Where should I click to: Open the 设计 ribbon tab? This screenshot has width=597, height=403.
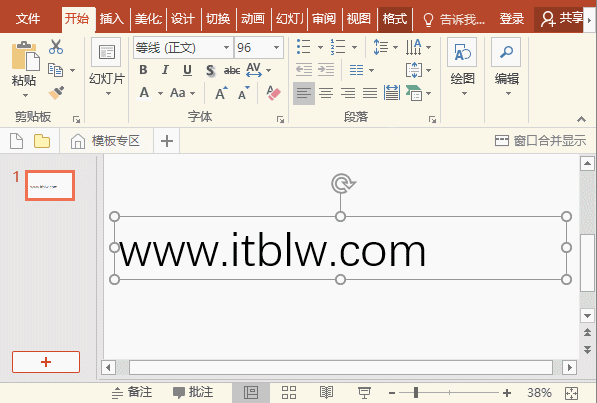click(x=182, y=18)
